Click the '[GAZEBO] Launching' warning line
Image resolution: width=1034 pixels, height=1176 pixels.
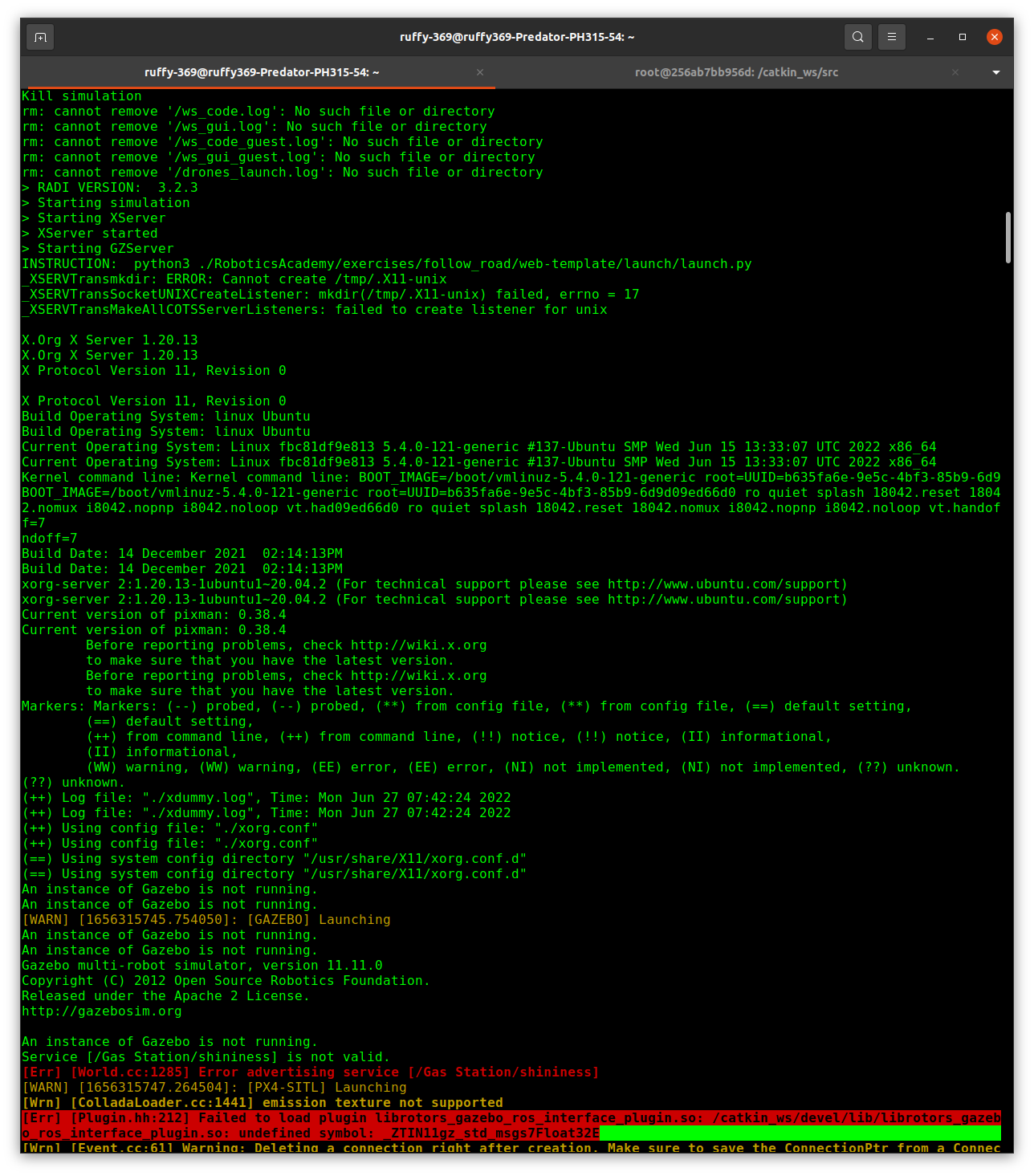click(206, 920)
